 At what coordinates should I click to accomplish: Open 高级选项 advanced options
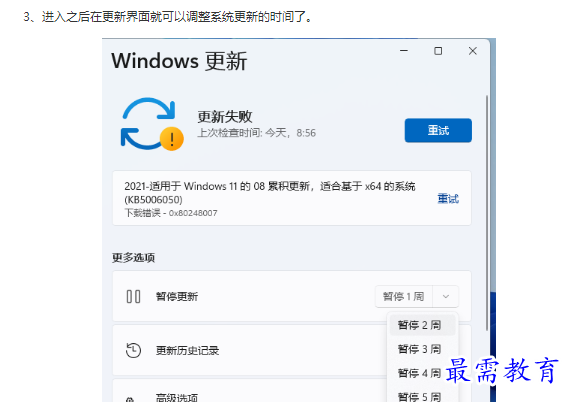click(250, 391)
